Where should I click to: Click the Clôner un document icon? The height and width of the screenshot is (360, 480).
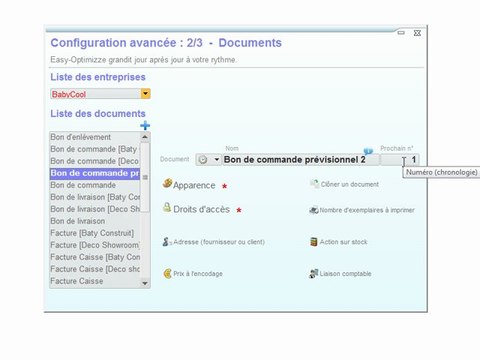pyautogui.click(x=314, y=184)
